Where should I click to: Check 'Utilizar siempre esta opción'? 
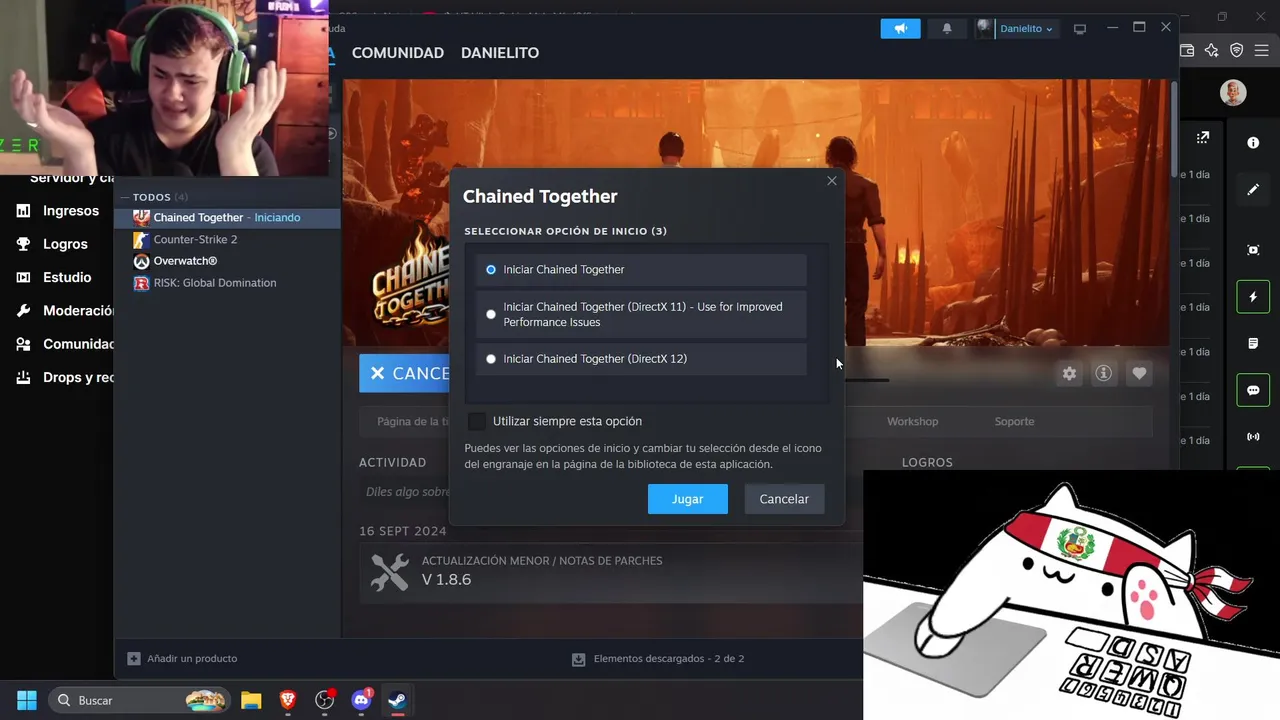(477, 421)
